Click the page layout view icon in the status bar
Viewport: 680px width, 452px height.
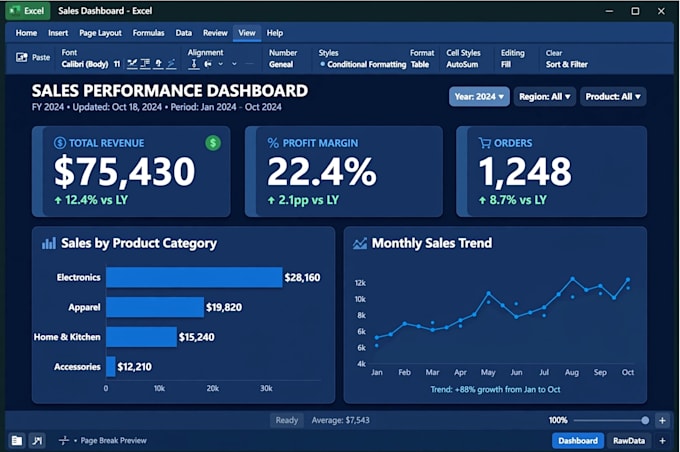tap(37, 441)
